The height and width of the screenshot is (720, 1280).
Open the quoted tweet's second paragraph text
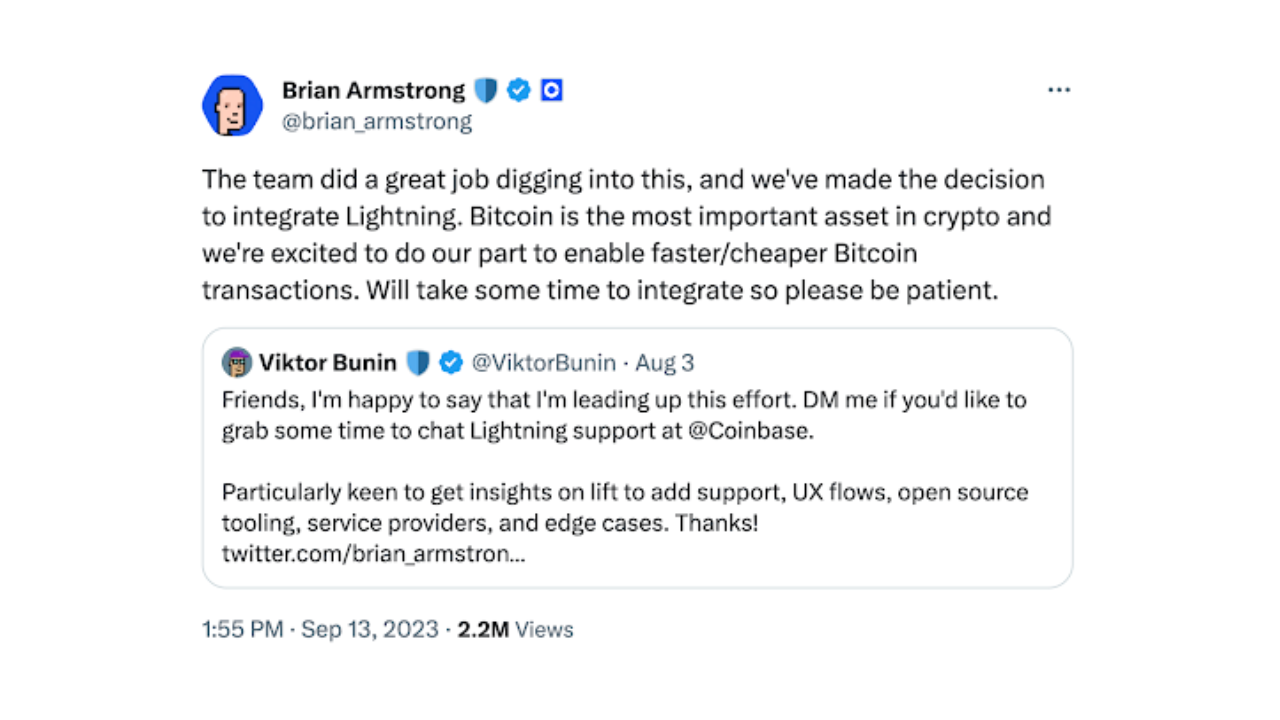pyautogui.click(x=624, y=507)
